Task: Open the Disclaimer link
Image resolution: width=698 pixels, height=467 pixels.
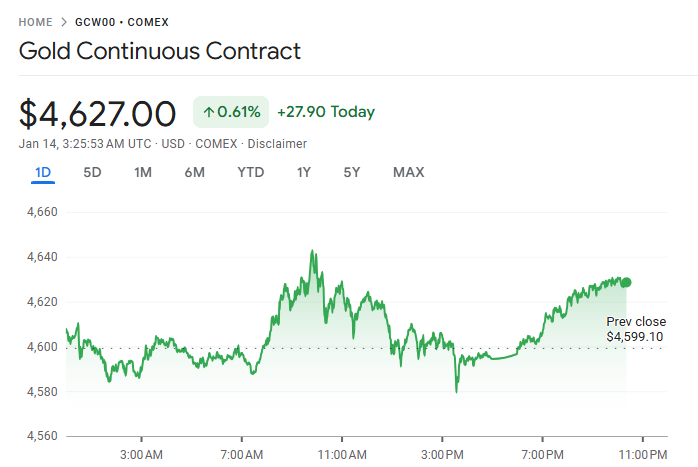Action: click(x=277, y=143)
